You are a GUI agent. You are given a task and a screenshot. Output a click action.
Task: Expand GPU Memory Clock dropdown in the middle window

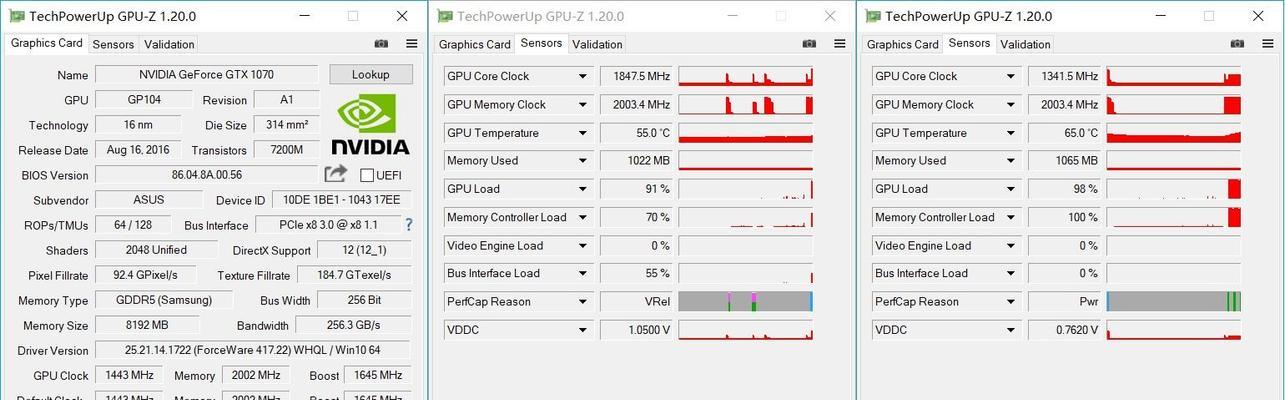[582, 104]
